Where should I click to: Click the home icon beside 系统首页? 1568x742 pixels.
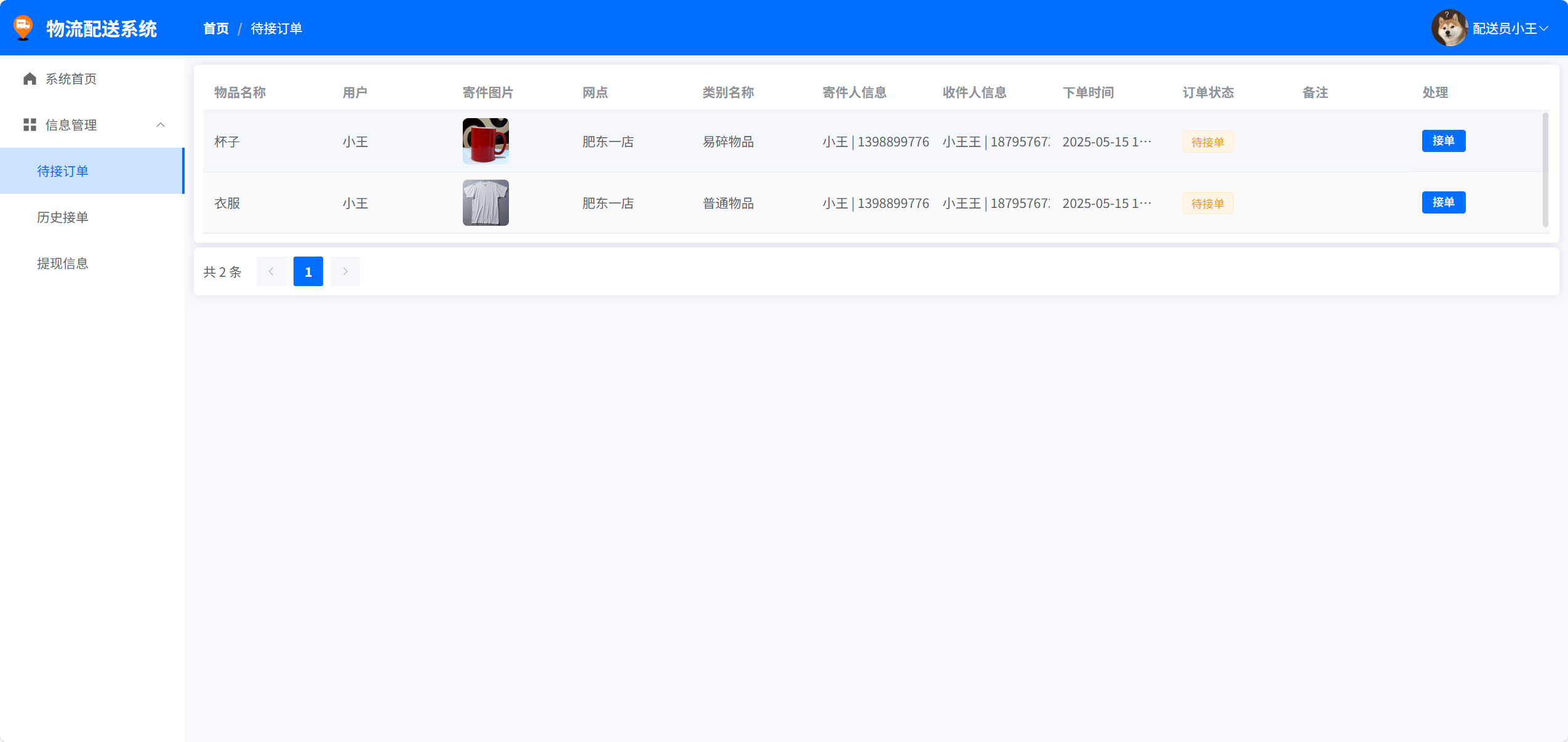pos(30,79)
